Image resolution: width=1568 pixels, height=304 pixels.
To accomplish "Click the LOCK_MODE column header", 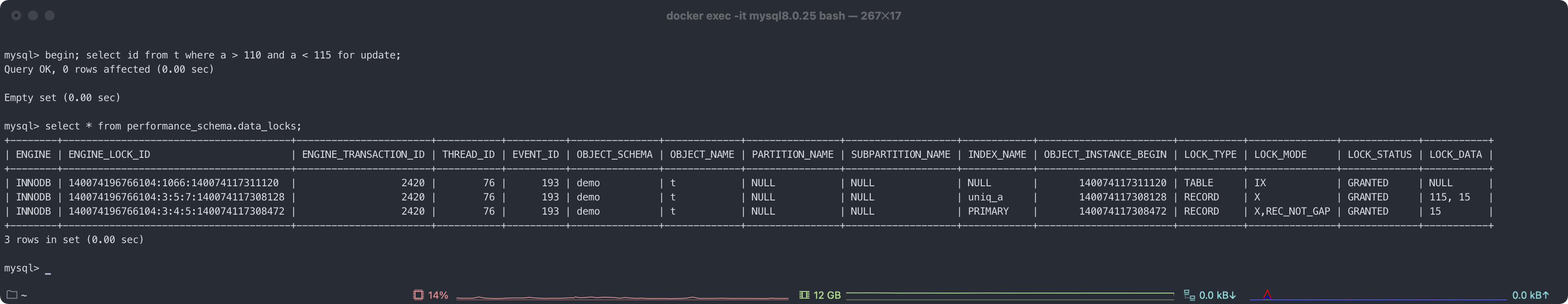I will pos(1280,154).
